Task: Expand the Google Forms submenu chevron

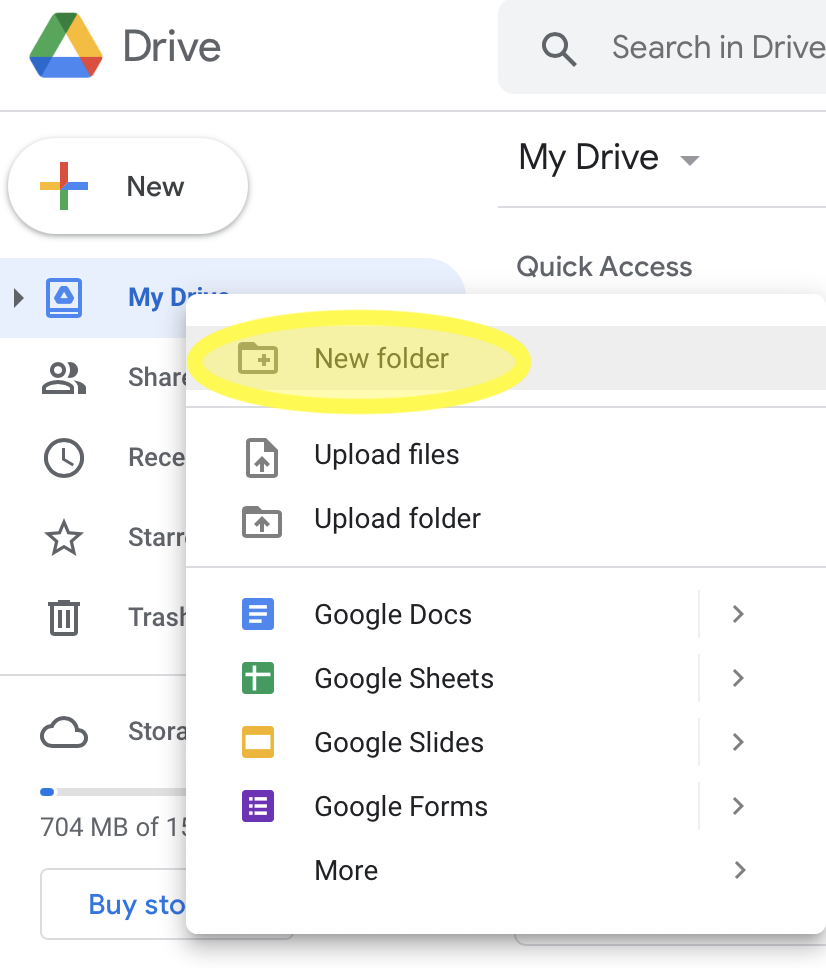Action: (738, 806)
